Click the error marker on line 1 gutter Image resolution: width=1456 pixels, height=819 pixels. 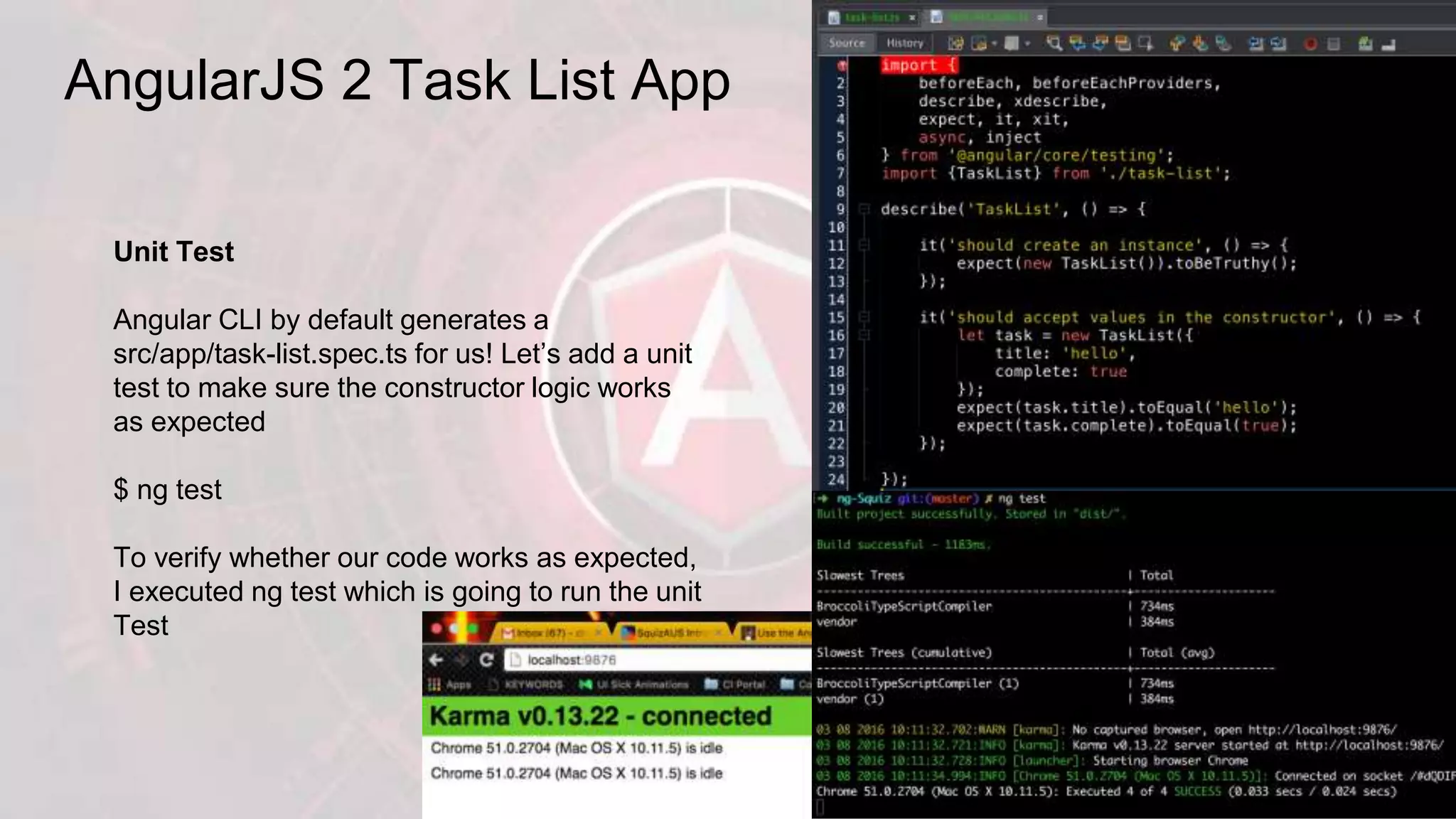coord(842,65)
